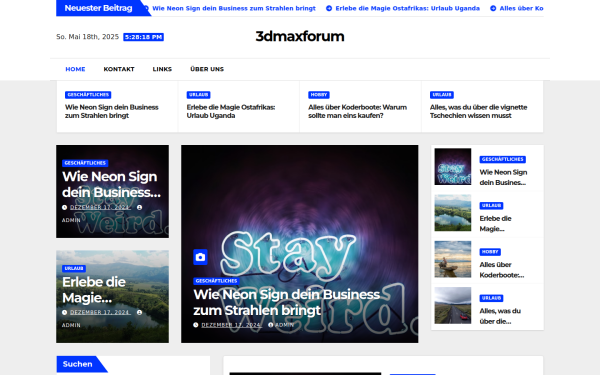Screen dimensions: 600x375
Task: Open the small card title Wie Neon Sign dein Business...
Action: tap(111, 184)
